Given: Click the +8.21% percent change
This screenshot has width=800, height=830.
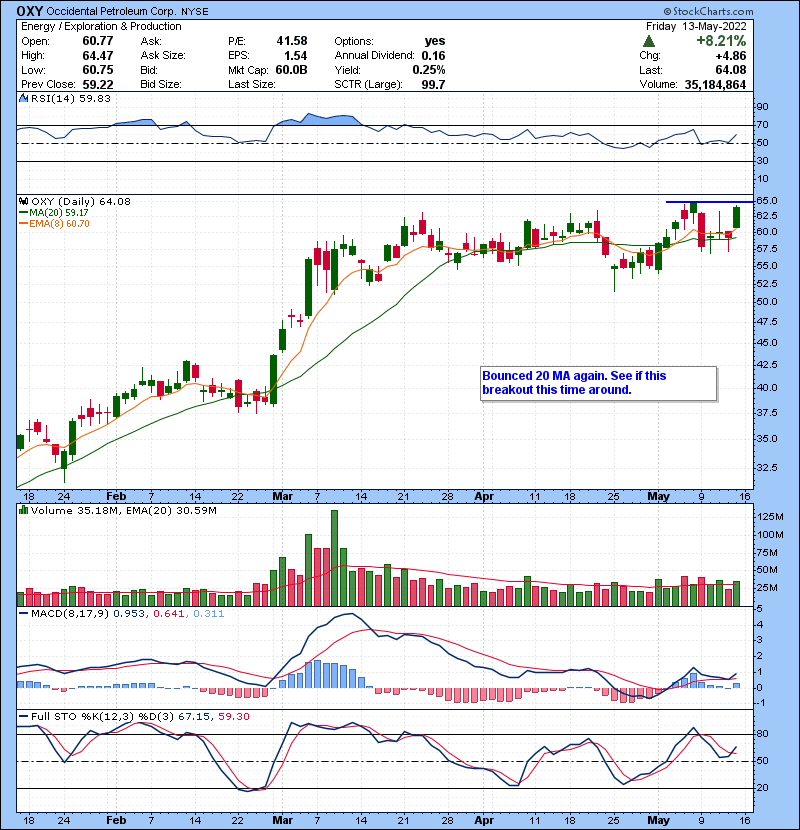Looking at the screenshot, I should (721, 41).
